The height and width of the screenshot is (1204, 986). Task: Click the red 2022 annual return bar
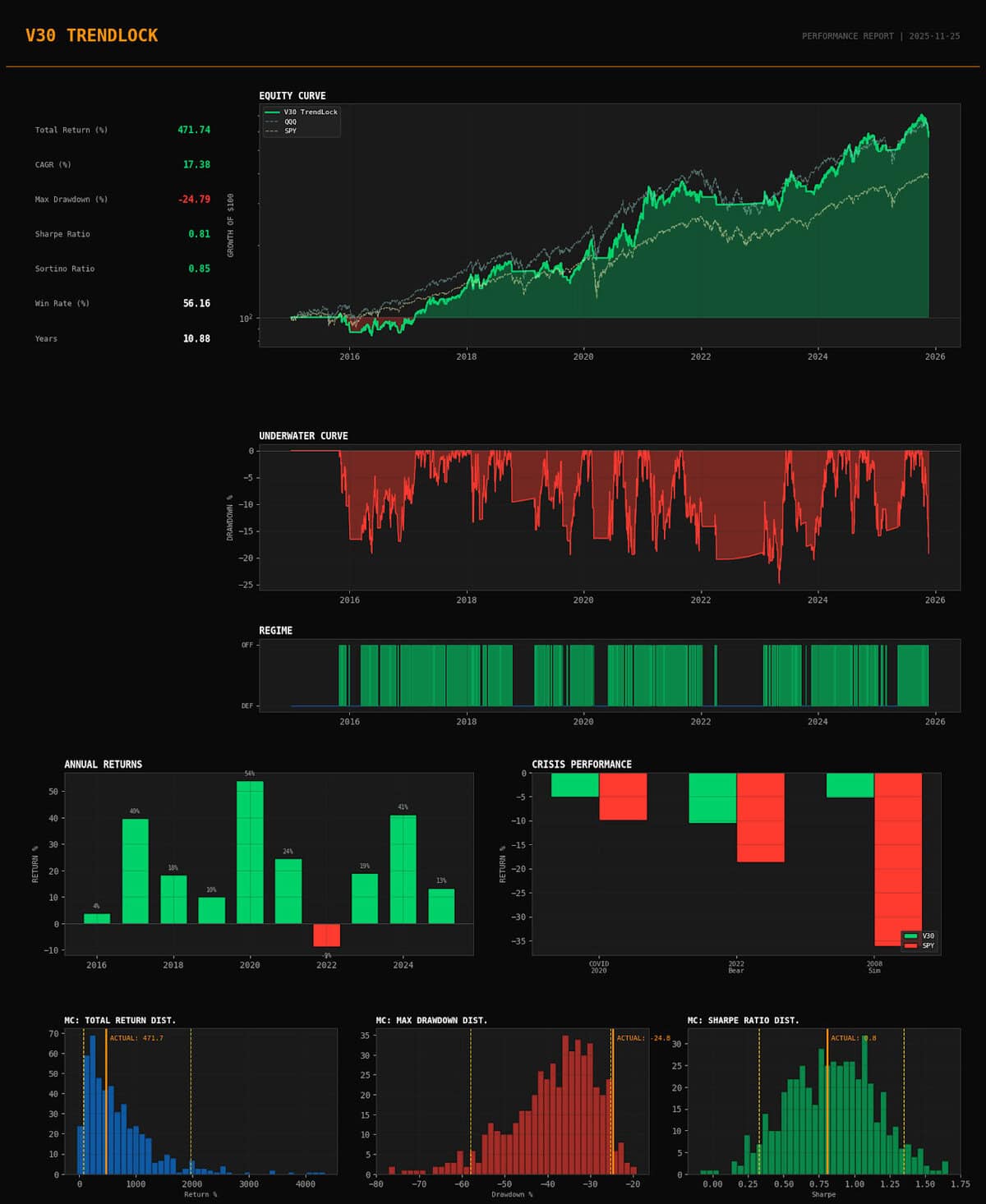pos(326,935)
